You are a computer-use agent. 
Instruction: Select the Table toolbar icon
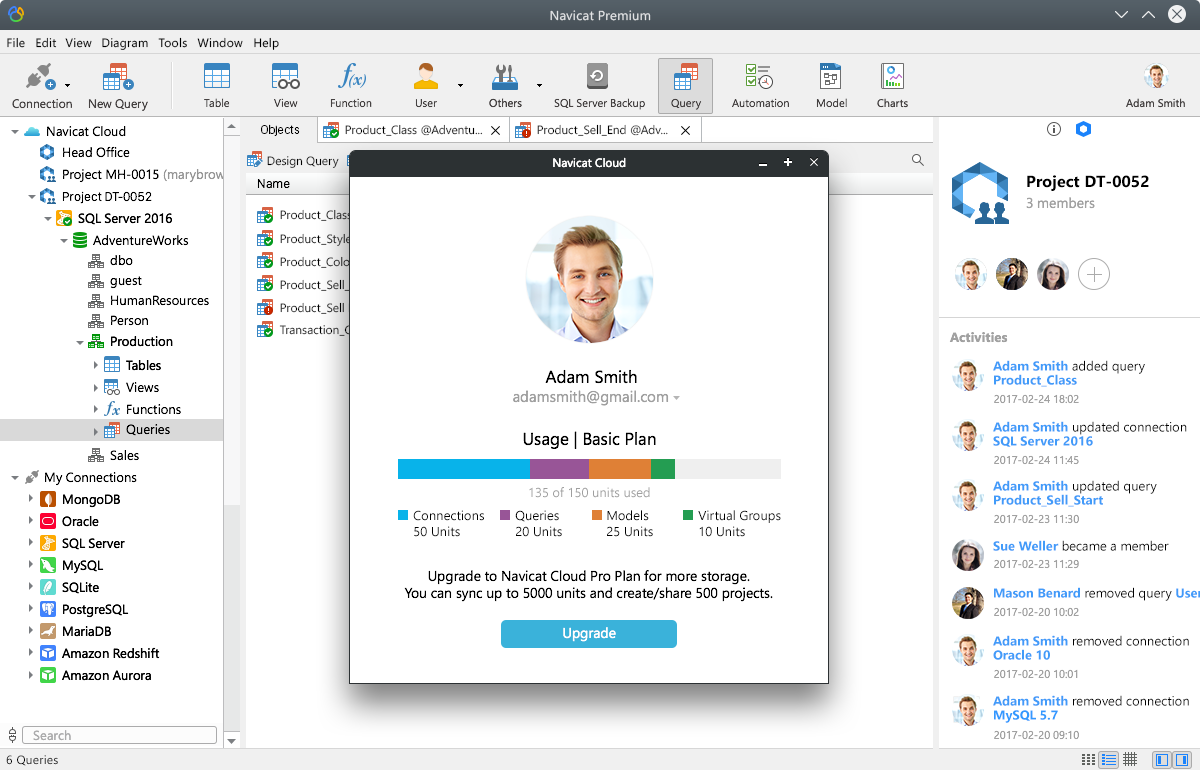coord(217,86)
